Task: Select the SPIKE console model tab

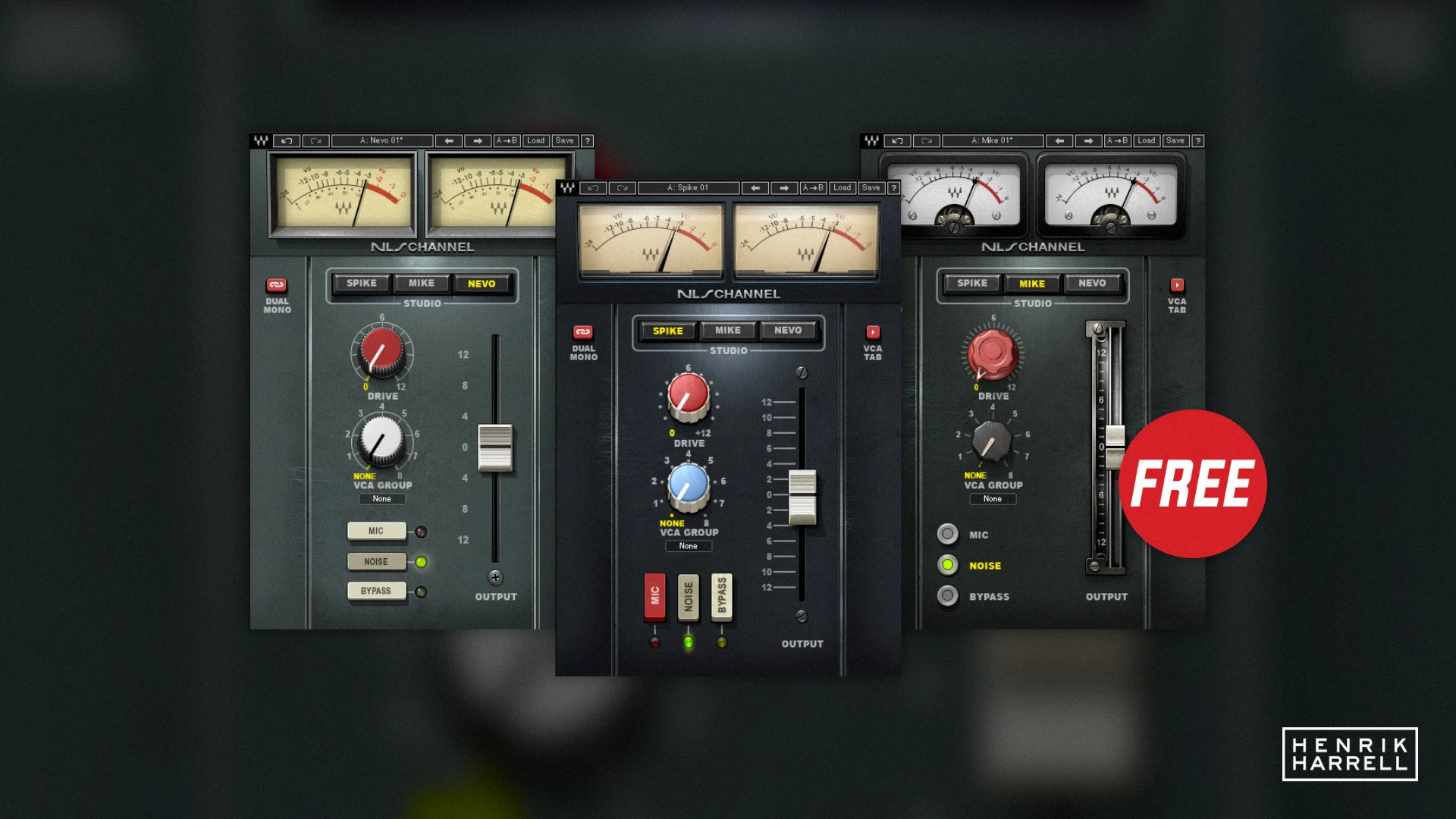Action: [x=667, y=331]
